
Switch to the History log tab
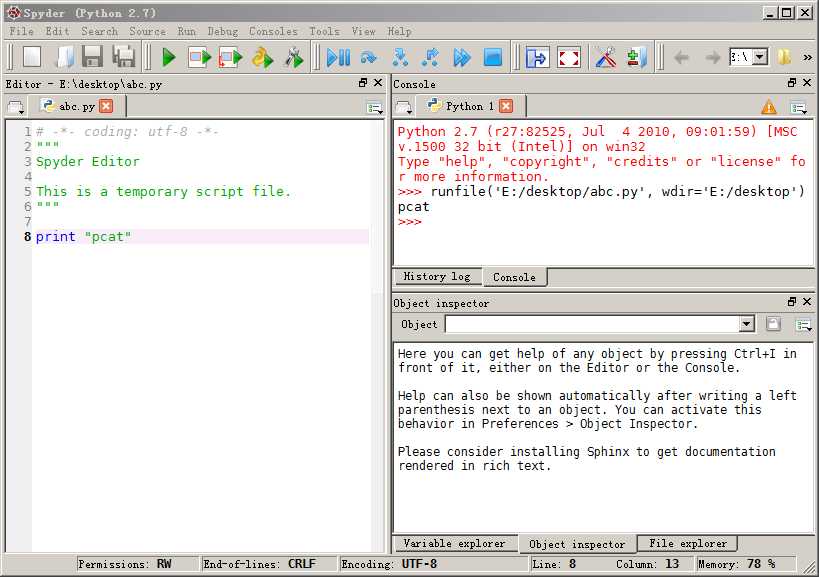pos(437,277)
